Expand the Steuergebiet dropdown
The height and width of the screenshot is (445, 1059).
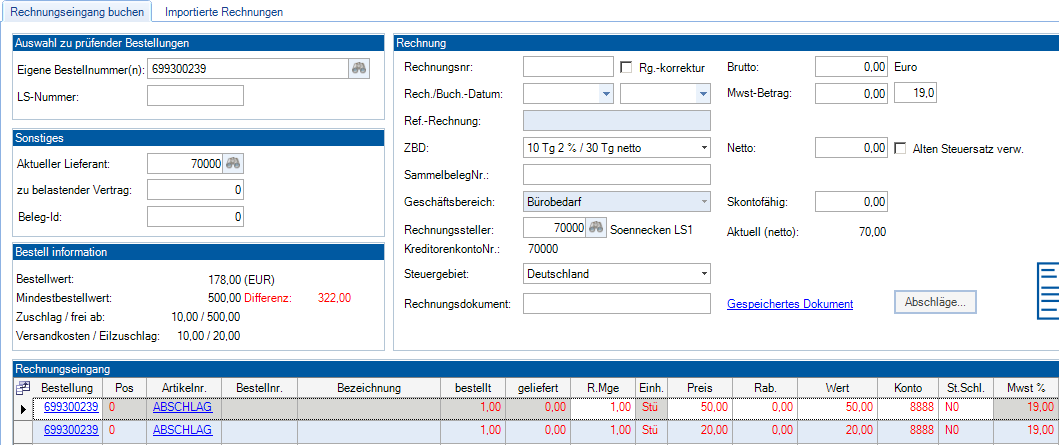[703, 273]
